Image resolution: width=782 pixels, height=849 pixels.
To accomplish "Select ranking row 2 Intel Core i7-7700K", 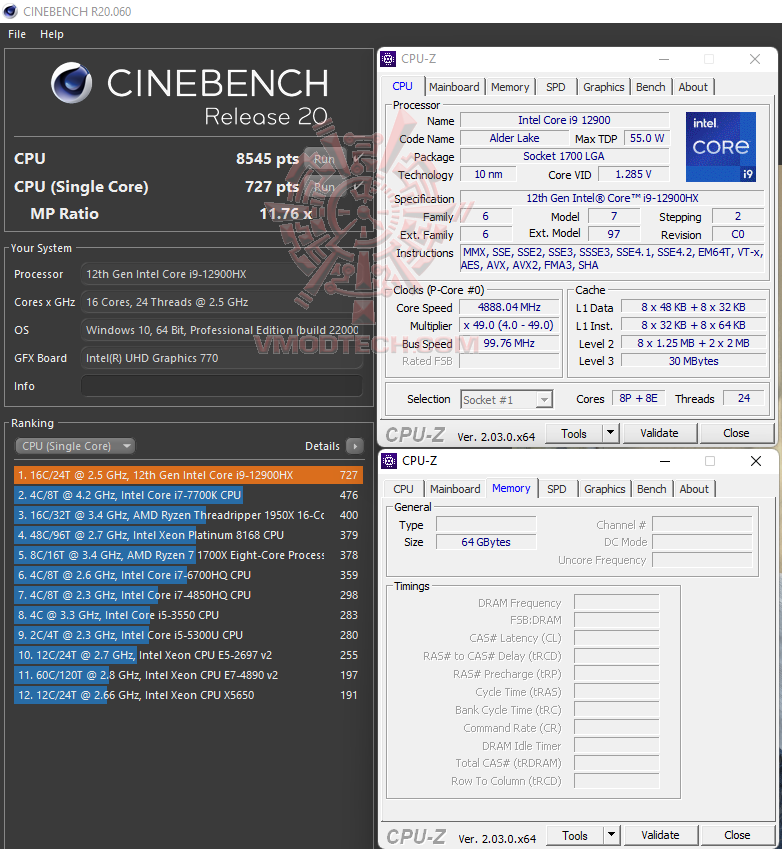I will [188, 495].
